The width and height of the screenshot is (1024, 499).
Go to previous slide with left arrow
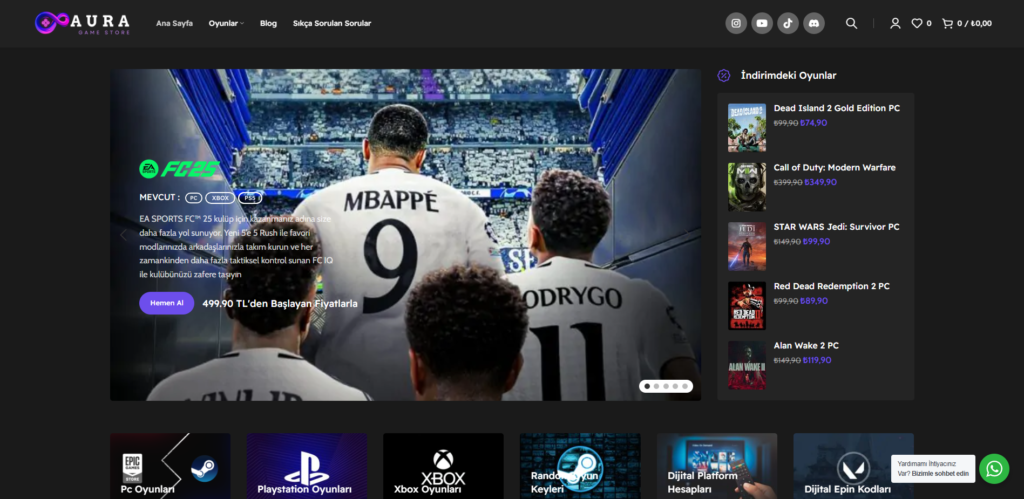click(x=125, y=236)
